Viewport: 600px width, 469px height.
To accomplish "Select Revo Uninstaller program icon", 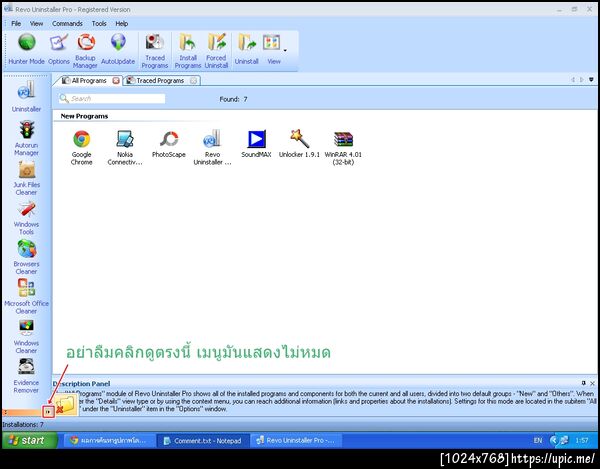I will tap(212, 148).
